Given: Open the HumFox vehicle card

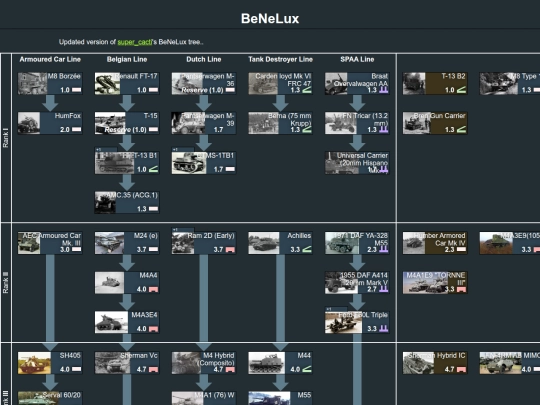Looking at the screenshot, I should pos(50,123).
